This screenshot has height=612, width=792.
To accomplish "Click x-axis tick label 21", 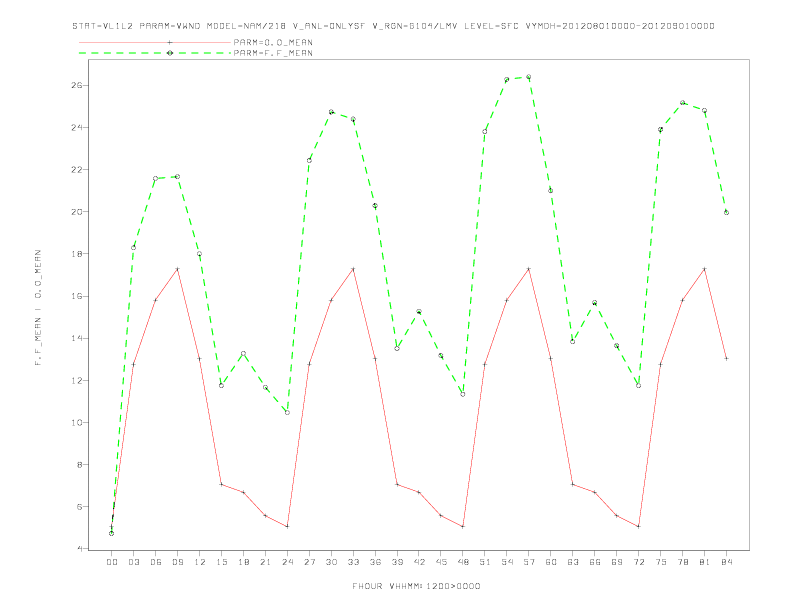I will point(265,562).
